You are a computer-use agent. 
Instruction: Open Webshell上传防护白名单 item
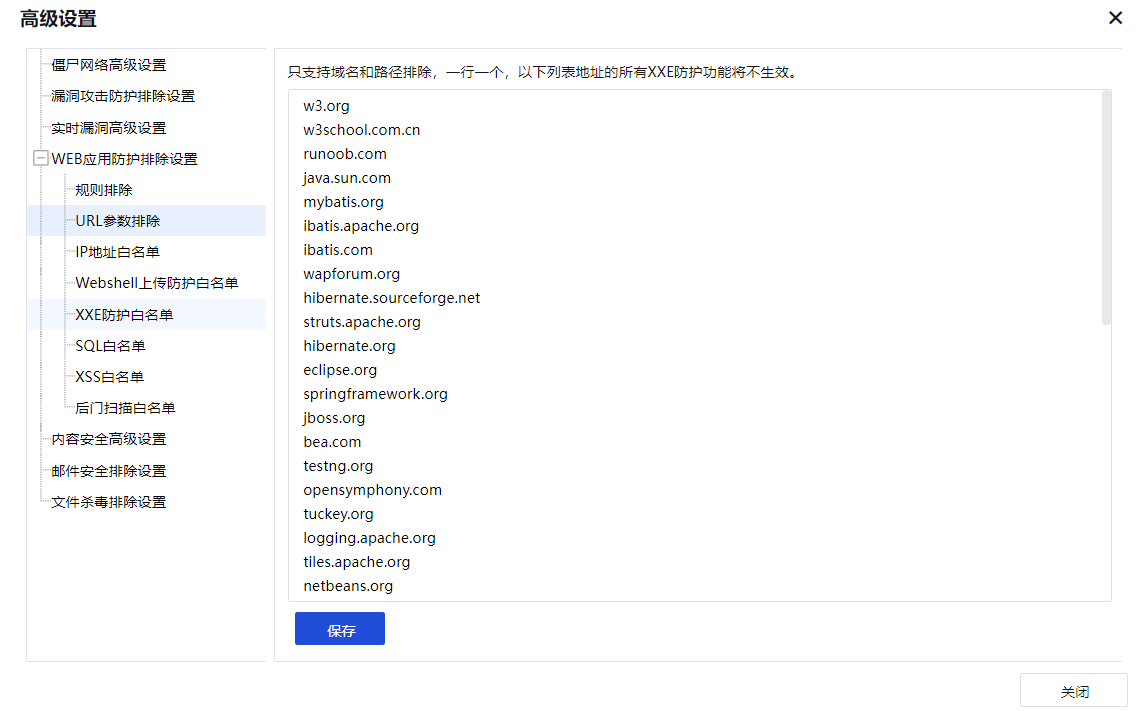pyautogui.click(x=156, y=283)
